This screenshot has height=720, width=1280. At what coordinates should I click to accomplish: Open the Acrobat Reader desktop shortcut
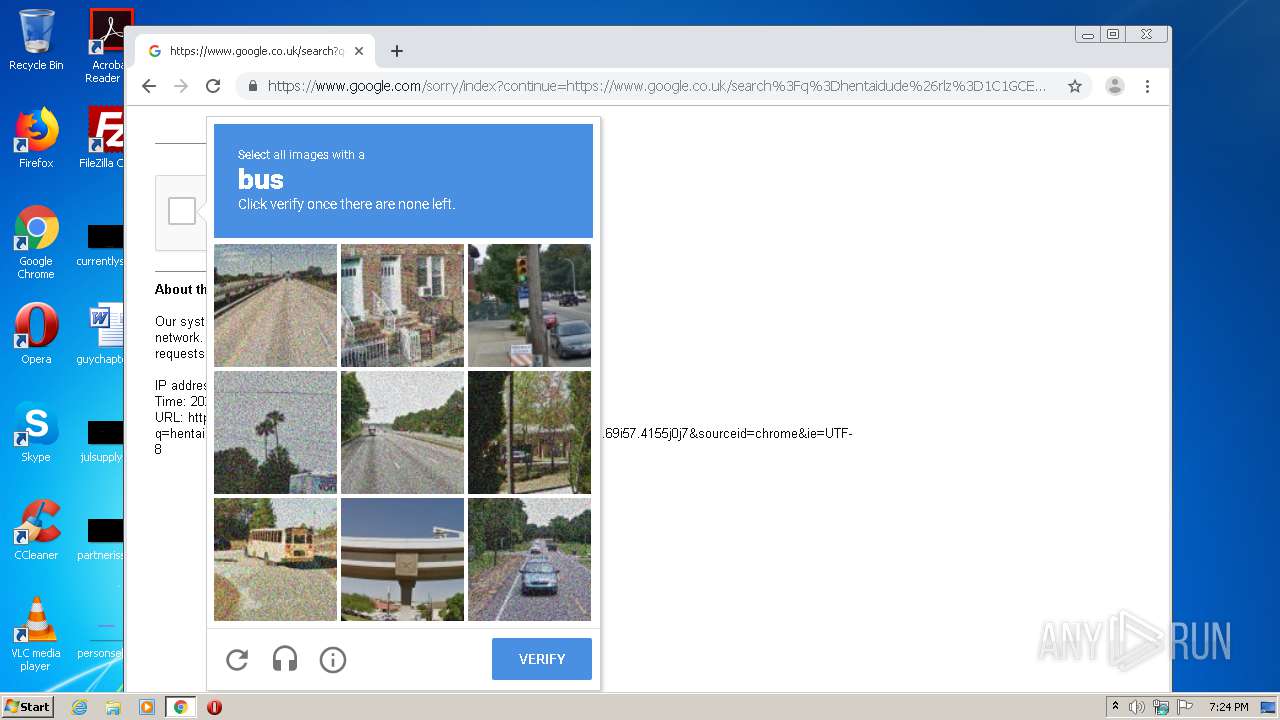[106, 46]
